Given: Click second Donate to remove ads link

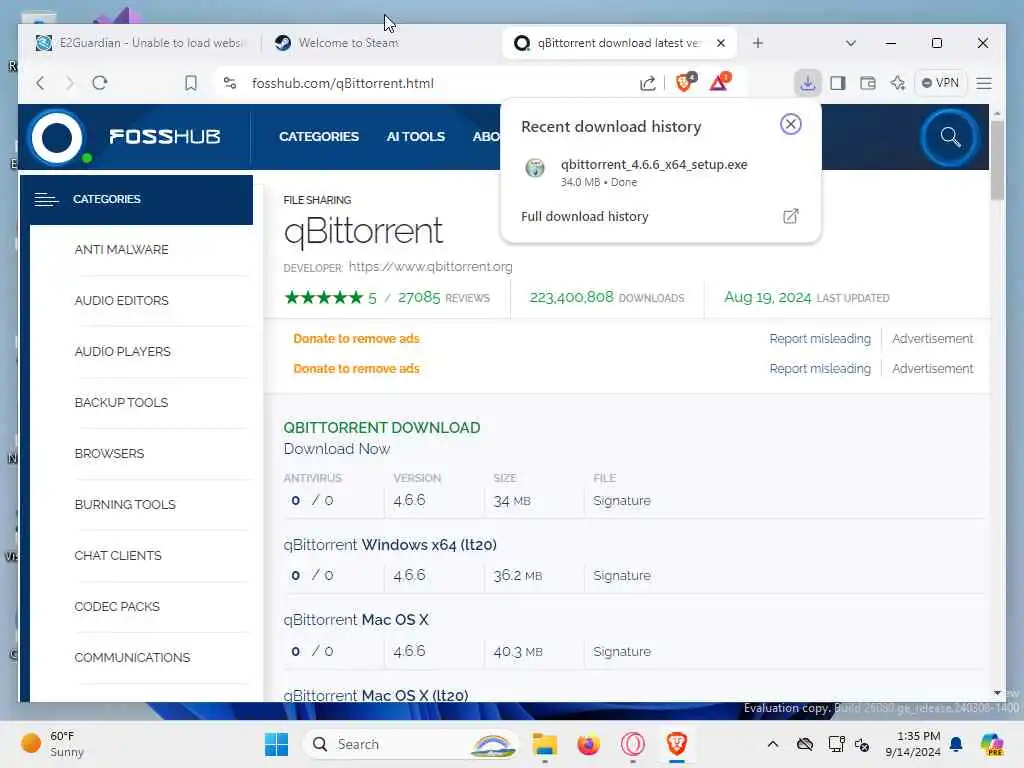Looking at the screenshot, I should 357,368.
